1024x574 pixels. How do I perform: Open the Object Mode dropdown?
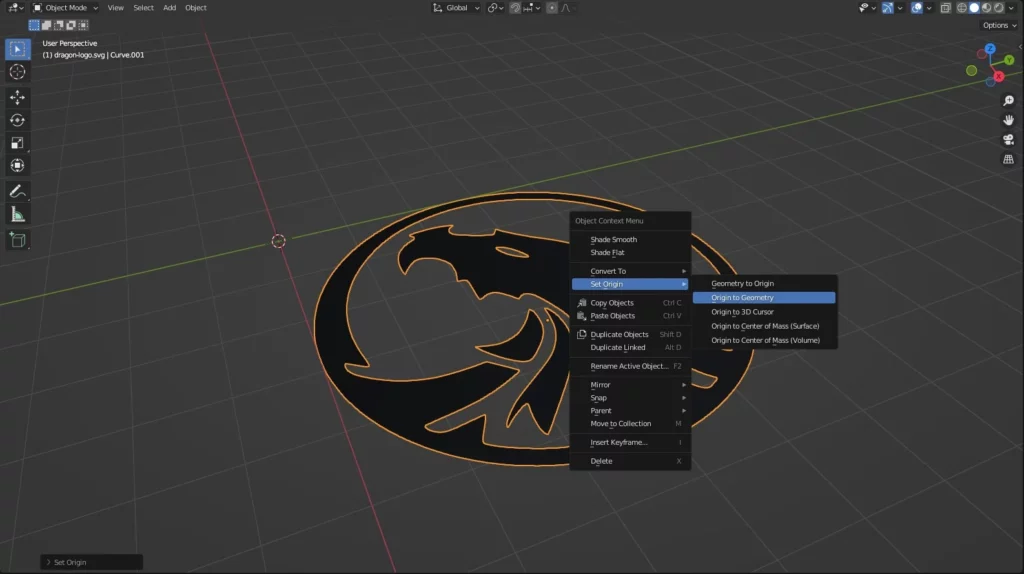[x=65, y=8]
